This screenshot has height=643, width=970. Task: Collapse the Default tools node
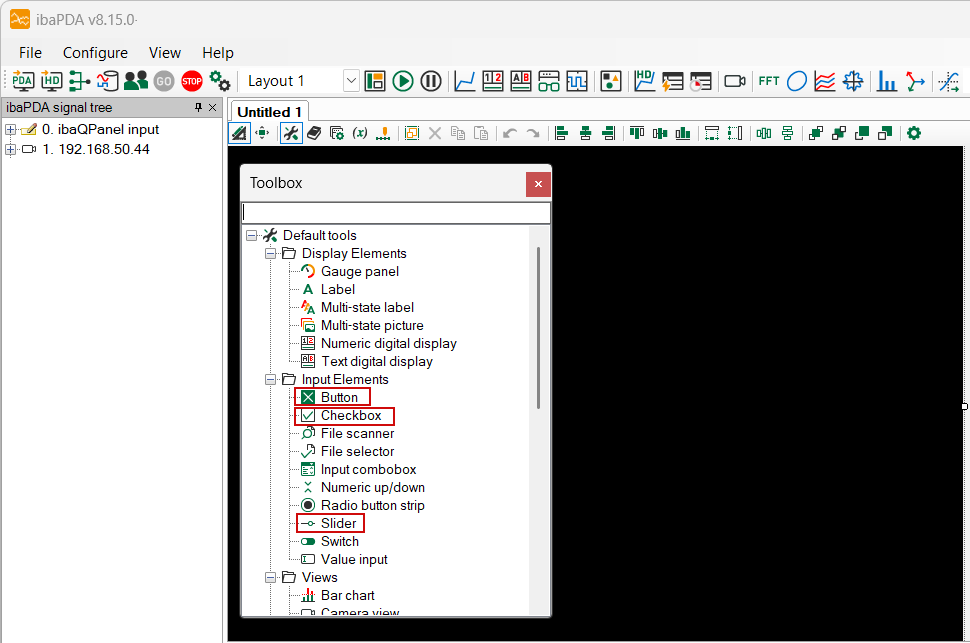[x=251, y=235]
